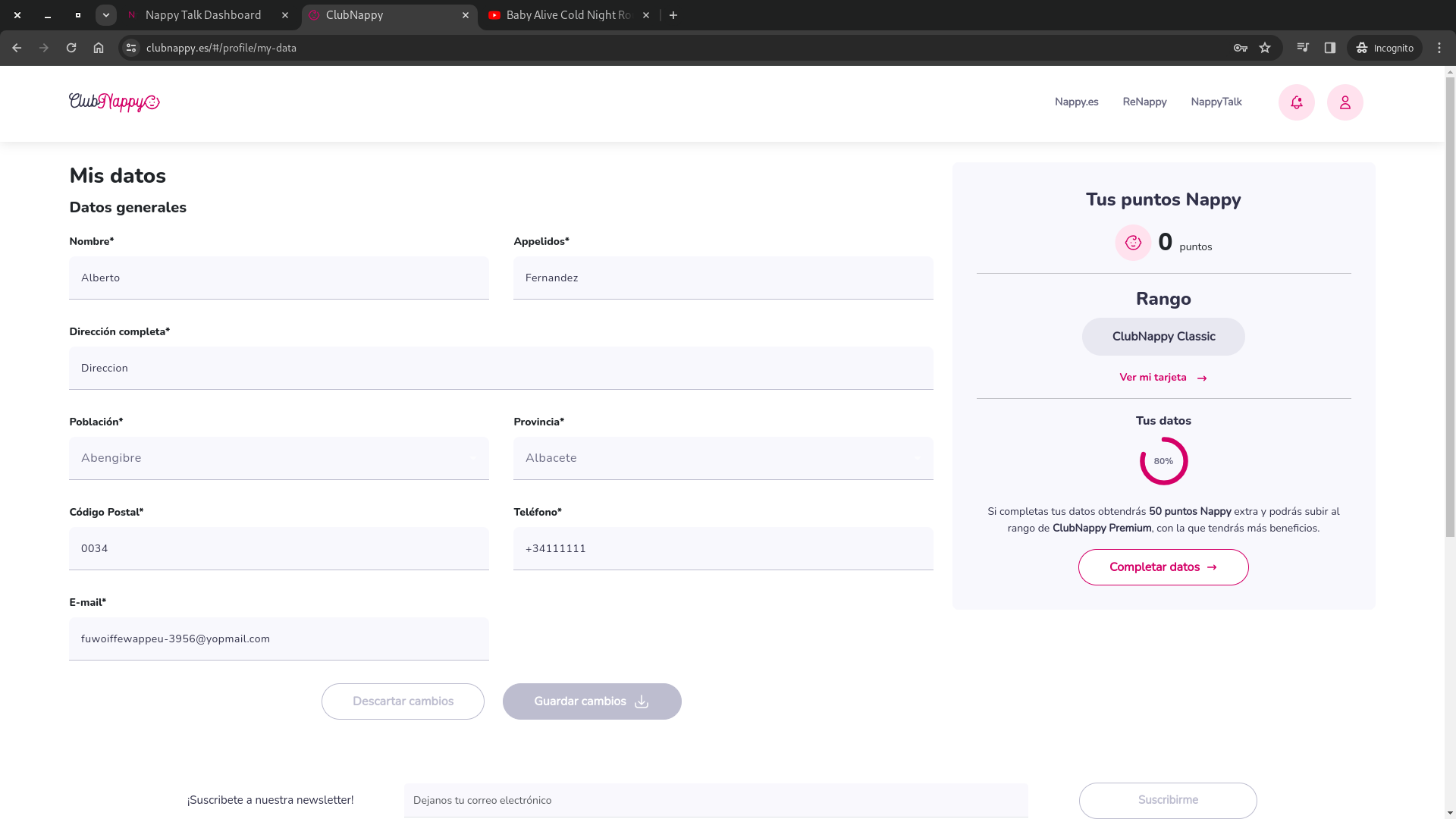
Task: Open the user profile icon
Action: tap(1345, 102)
